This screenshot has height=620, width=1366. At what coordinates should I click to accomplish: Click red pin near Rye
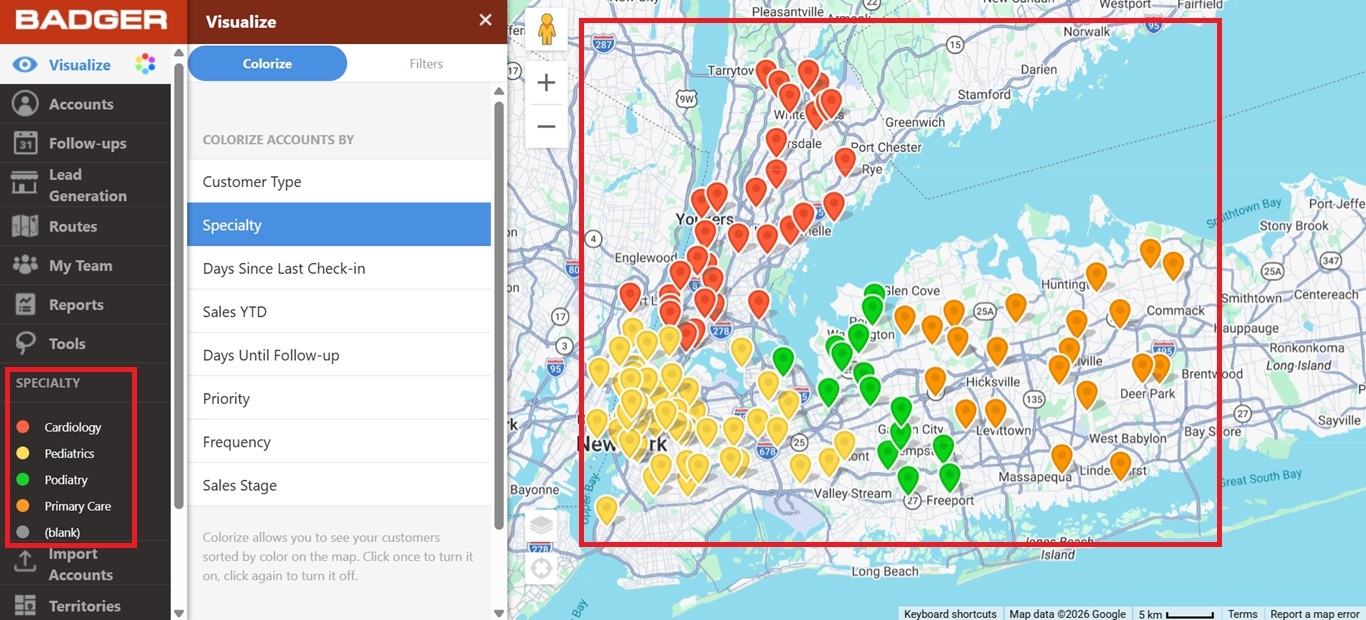pos(845,159)
